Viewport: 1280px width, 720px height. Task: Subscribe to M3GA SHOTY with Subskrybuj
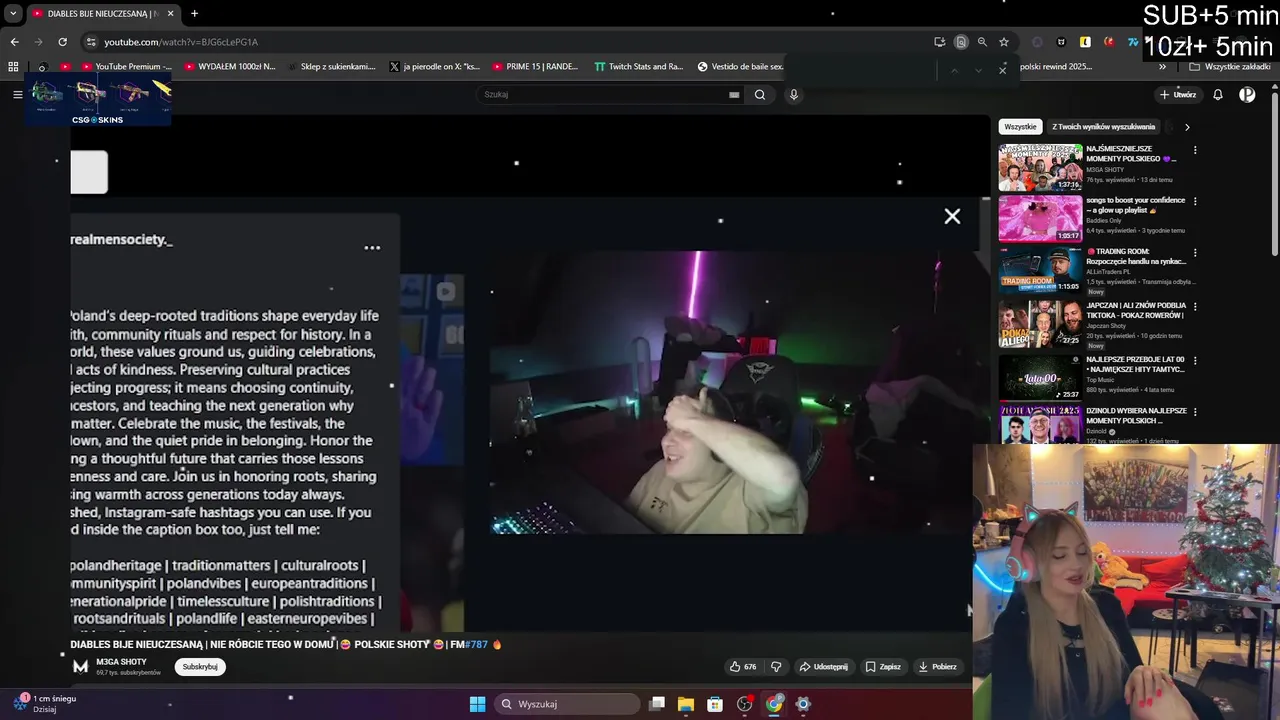click(200, 667)
